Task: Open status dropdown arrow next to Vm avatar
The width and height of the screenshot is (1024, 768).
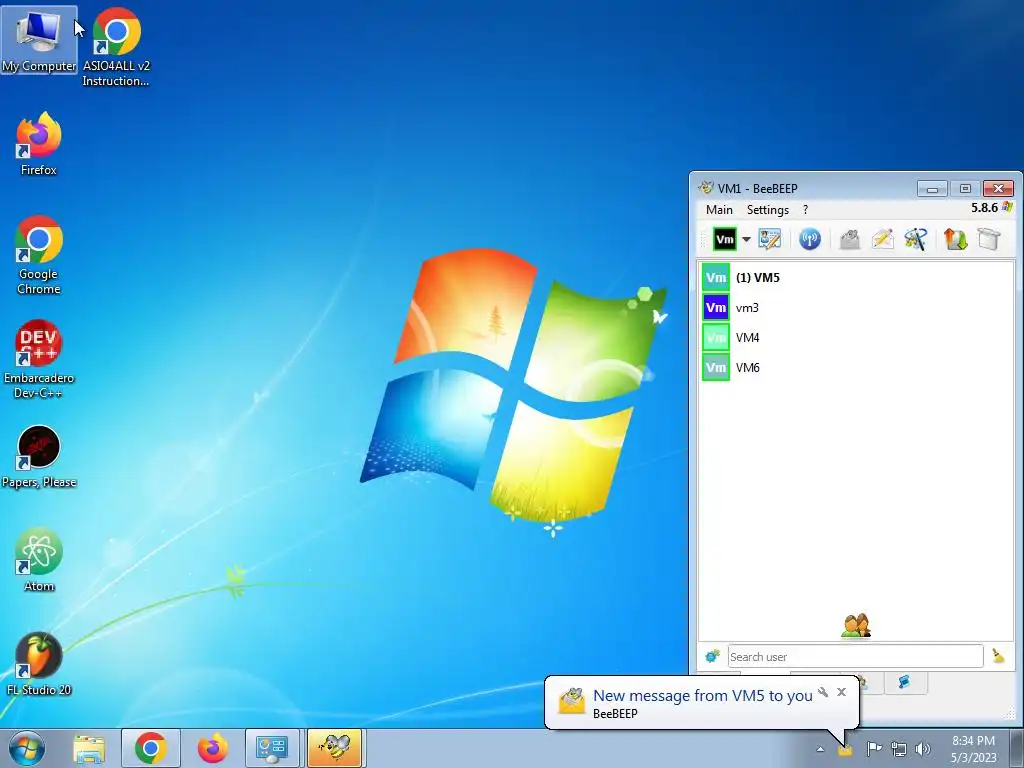Action: (746, 240)
